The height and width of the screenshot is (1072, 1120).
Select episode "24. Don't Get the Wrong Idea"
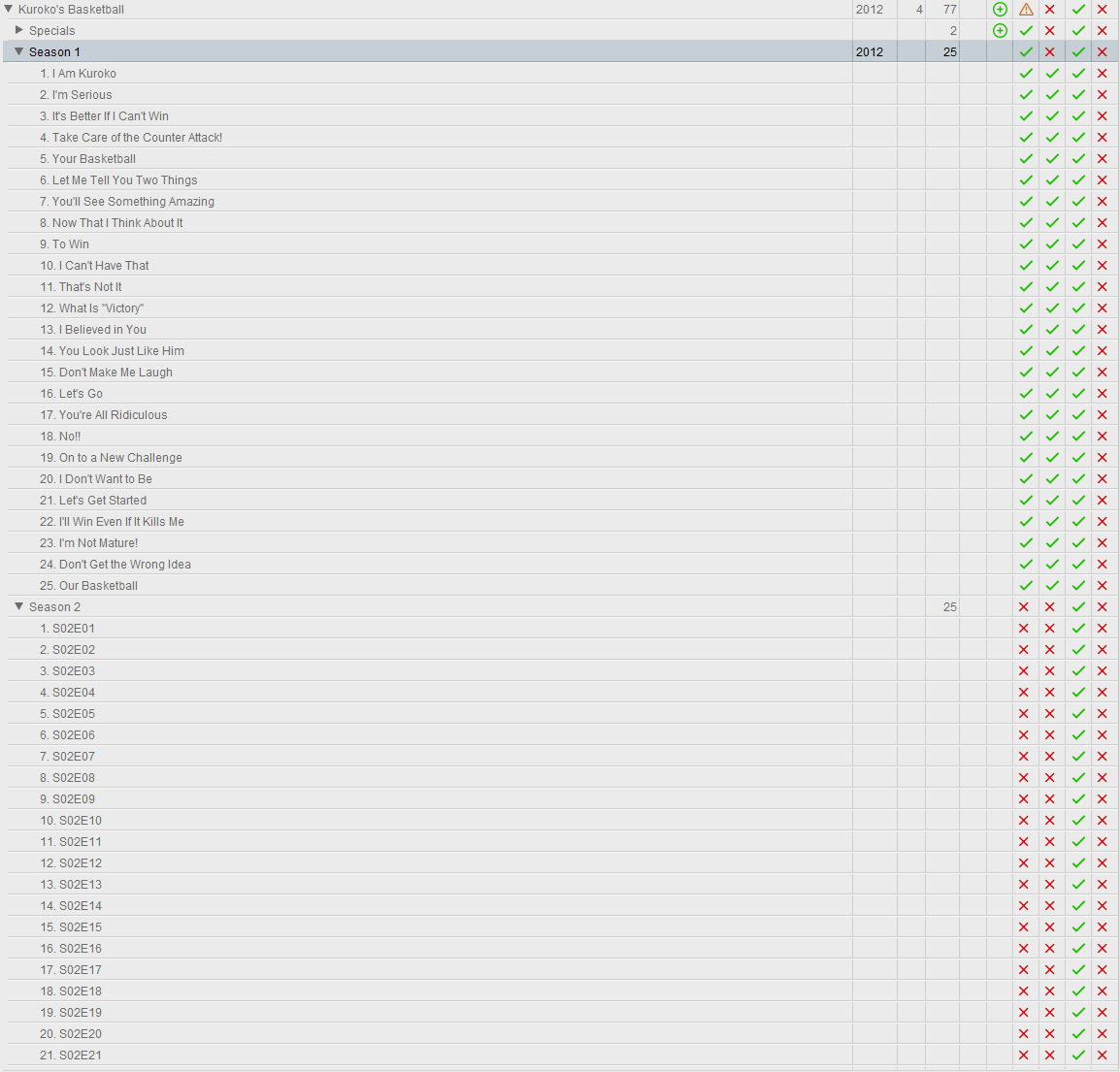115,565
